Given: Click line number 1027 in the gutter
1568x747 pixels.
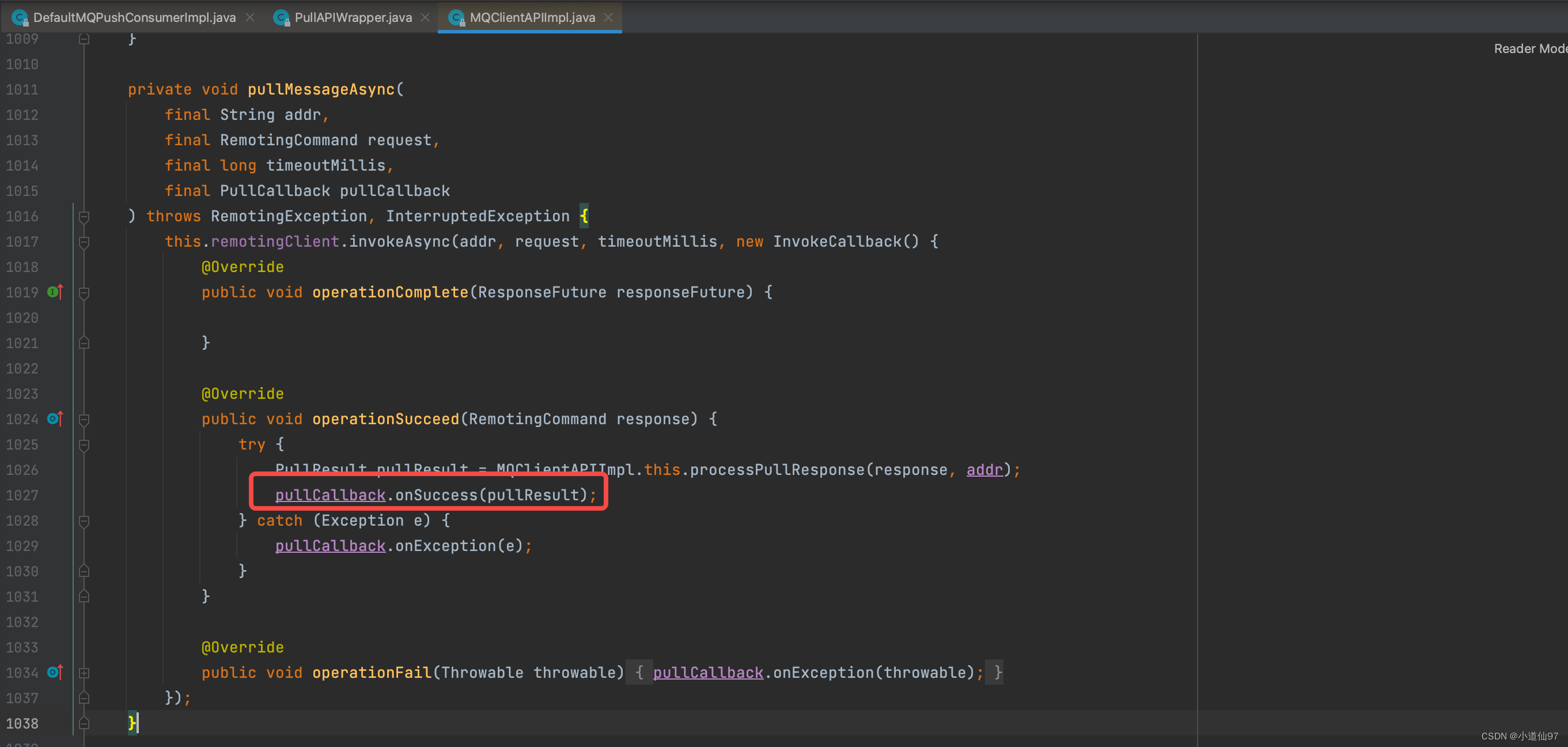Looking at the screenshot, I should pos(22,495).
